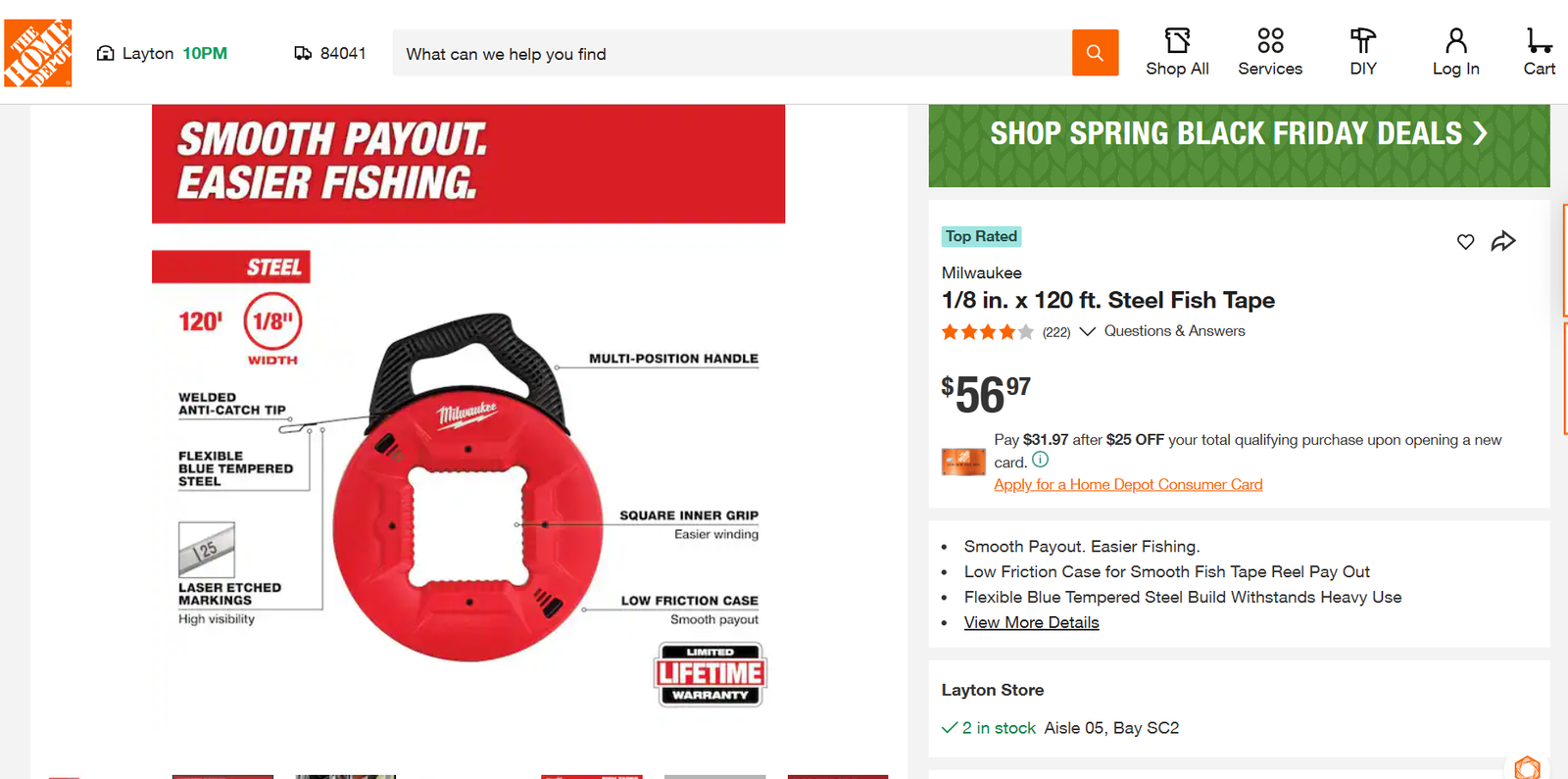
Task: Click the orange search magnifier button
Action: [1095, 53]
